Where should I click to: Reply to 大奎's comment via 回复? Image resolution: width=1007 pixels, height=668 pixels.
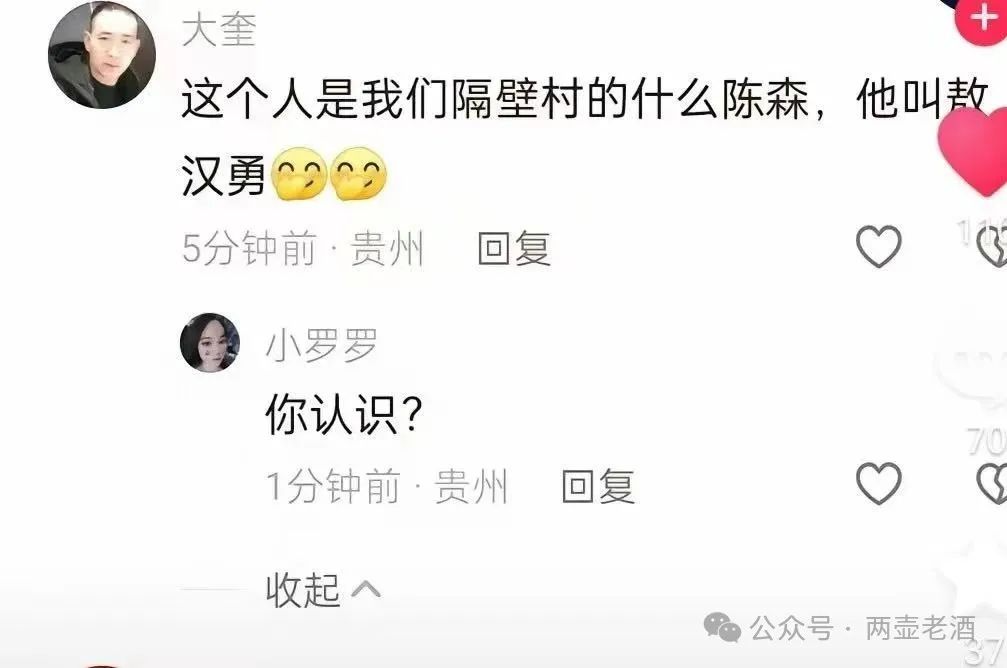(x=514, y=249)
